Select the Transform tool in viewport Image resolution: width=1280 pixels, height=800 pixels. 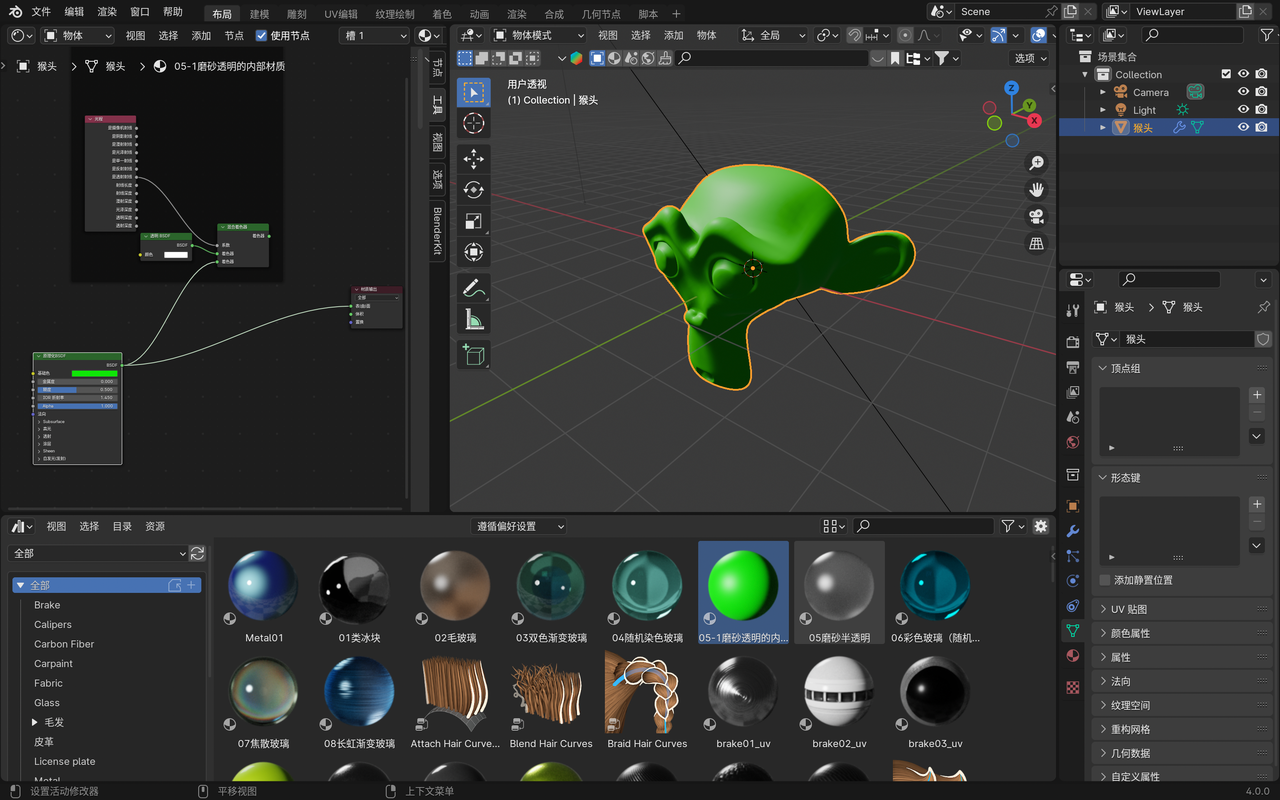(474, 252)
